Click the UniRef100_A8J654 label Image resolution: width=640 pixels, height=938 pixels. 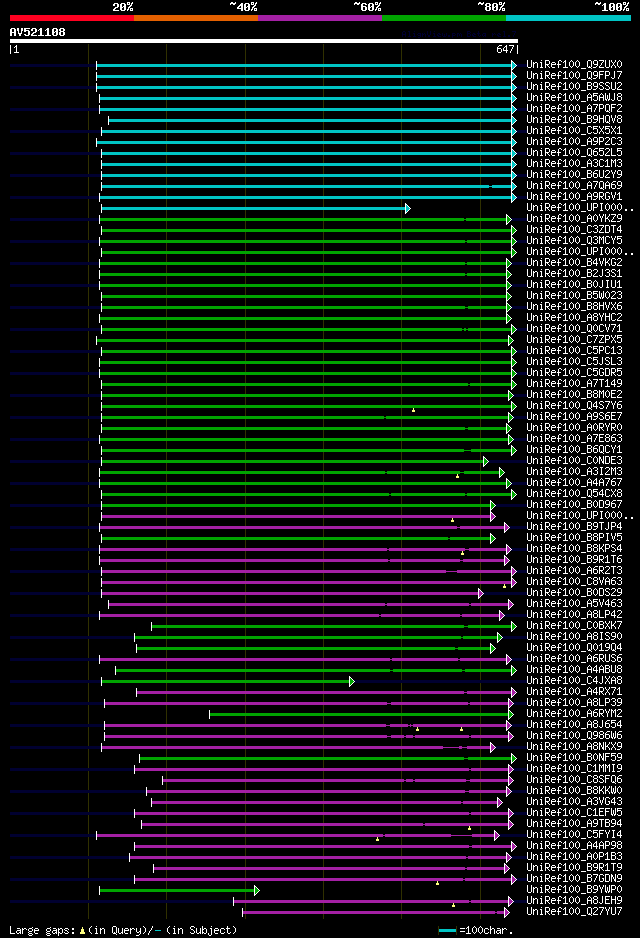click(574, 724)
